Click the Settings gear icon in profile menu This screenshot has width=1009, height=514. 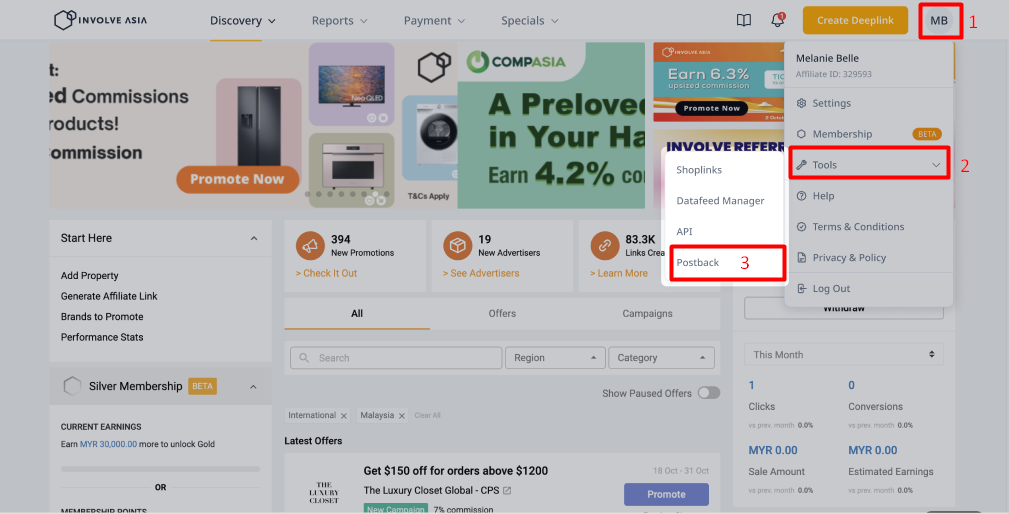click(801, 103)
